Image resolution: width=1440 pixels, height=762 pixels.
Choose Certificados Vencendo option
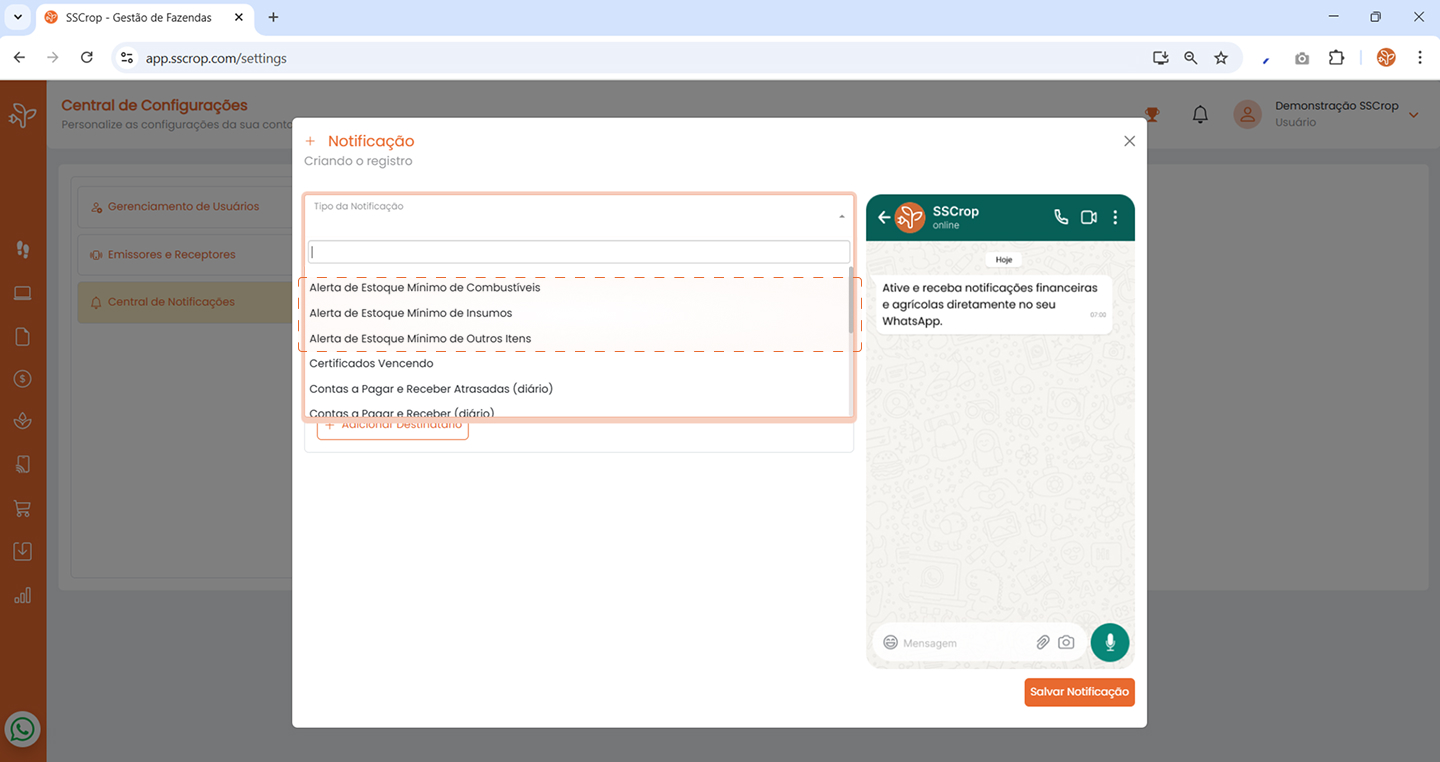click(371, 364)
